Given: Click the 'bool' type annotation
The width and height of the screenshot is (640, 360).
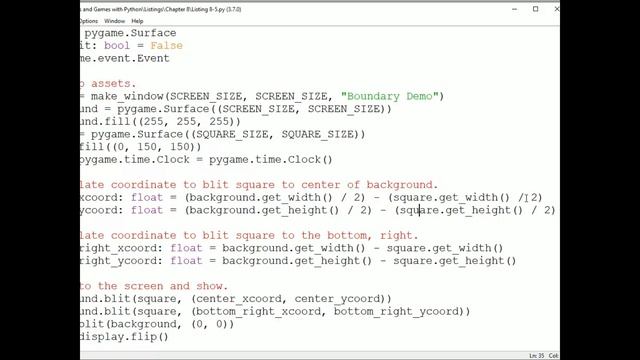Looking at the screenshot, I should pos(117,46).
